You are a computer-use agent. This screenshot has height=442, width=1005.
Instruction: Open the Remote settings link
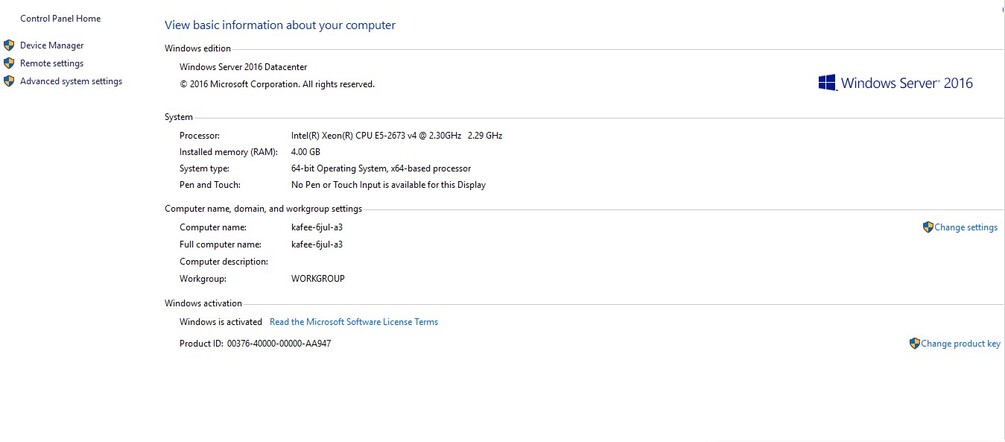point(52,63)
